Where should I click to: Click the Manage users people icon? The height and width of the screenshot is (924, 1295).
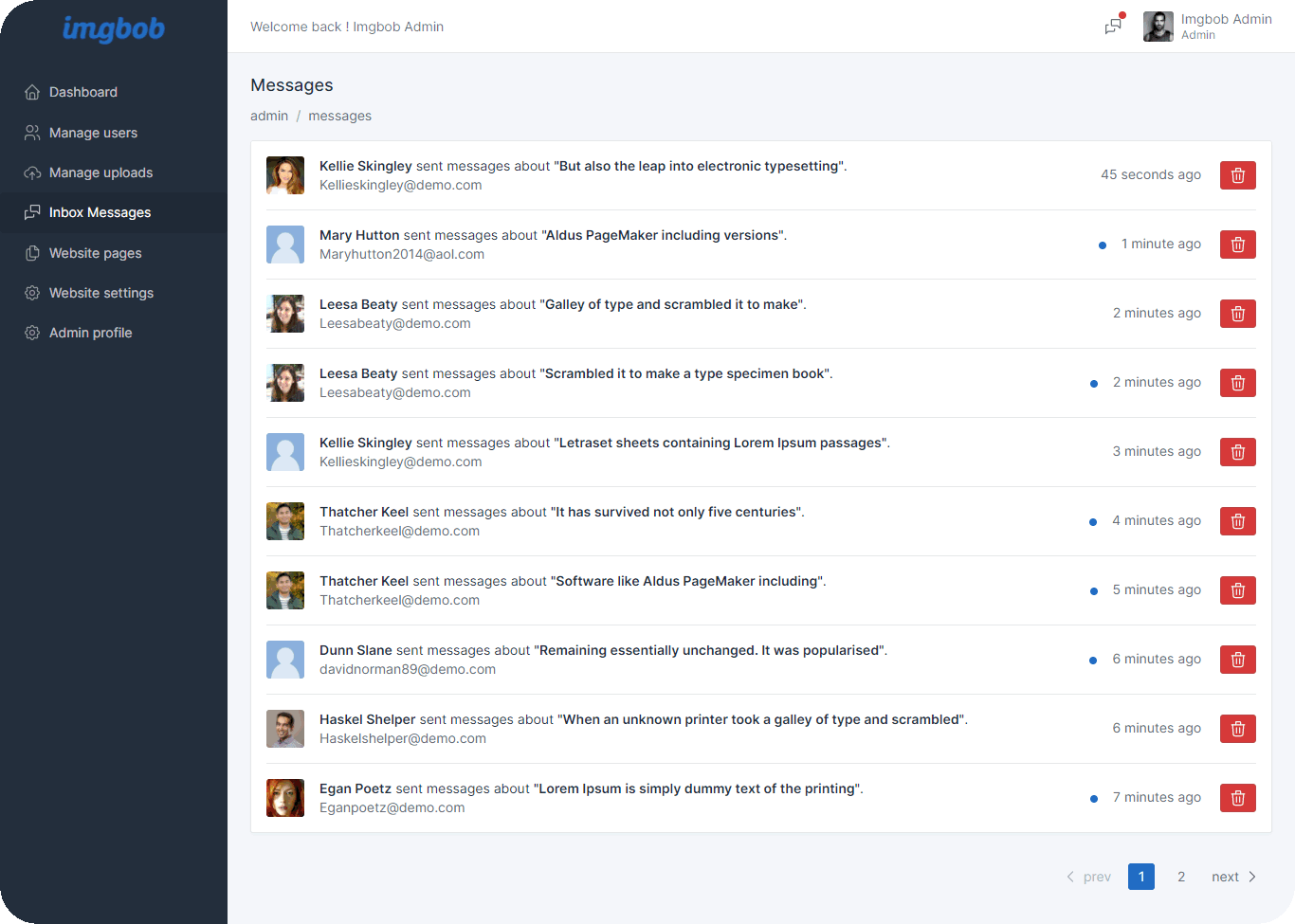coord(32,133)
